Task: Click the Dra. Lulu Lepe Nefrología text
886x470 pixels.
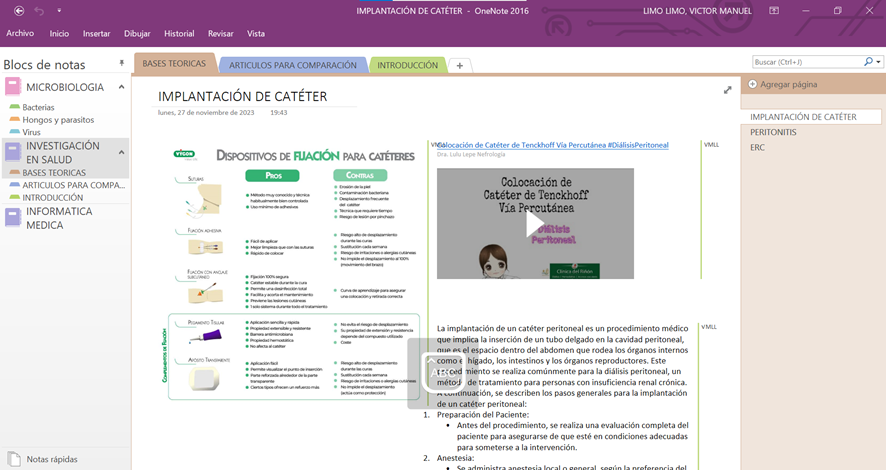Action: pyautogui.click(x=471, y=154)
